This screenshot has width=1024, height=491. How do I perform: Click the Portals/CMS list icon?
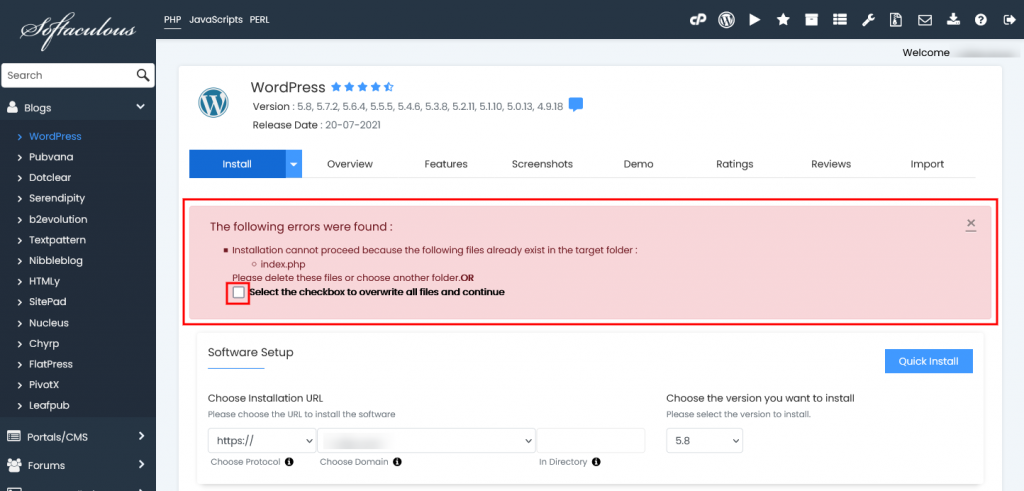pos(13,437)
